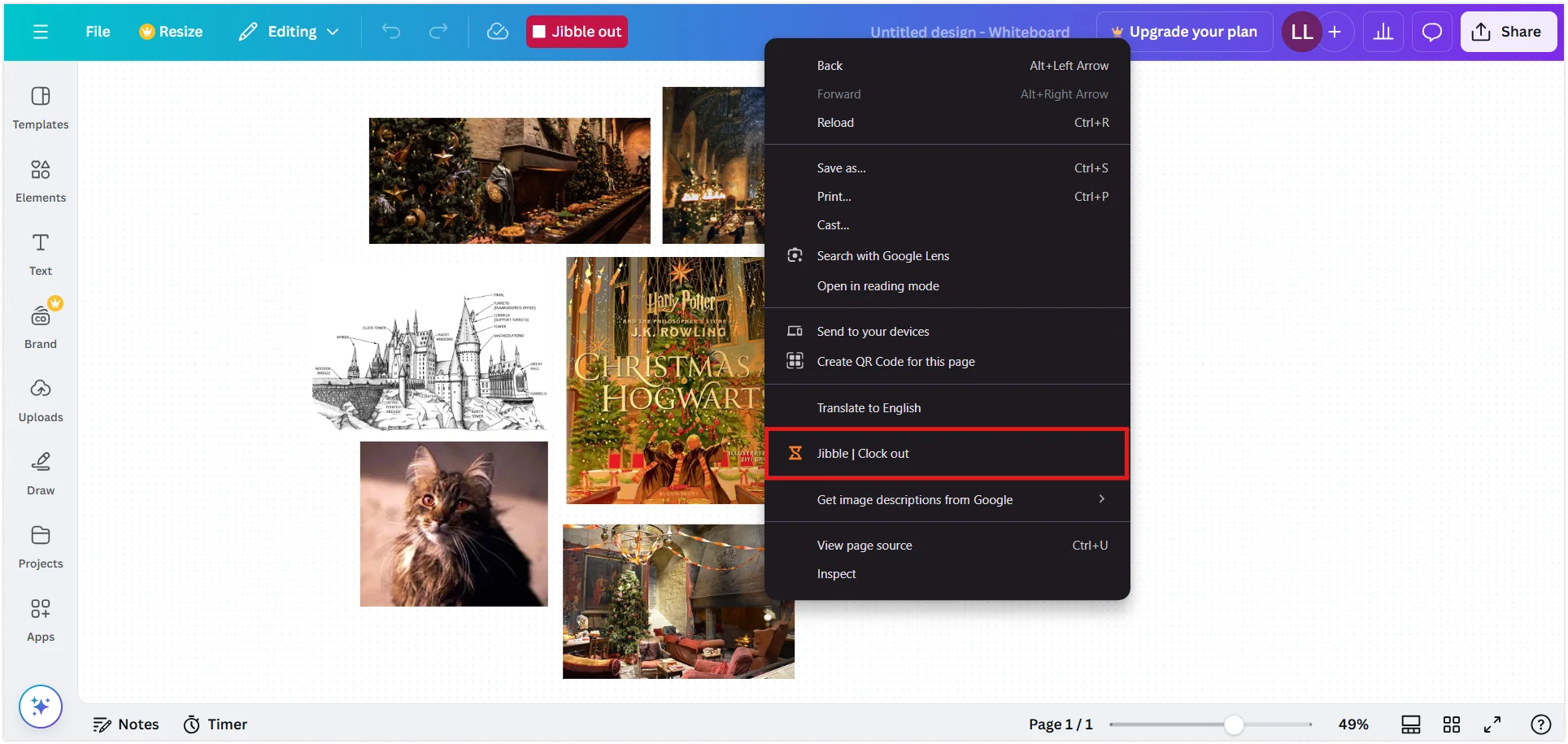Choose Cast... in context menu
The width and height of the screenshot is (1568, 744).
[947, 225]
